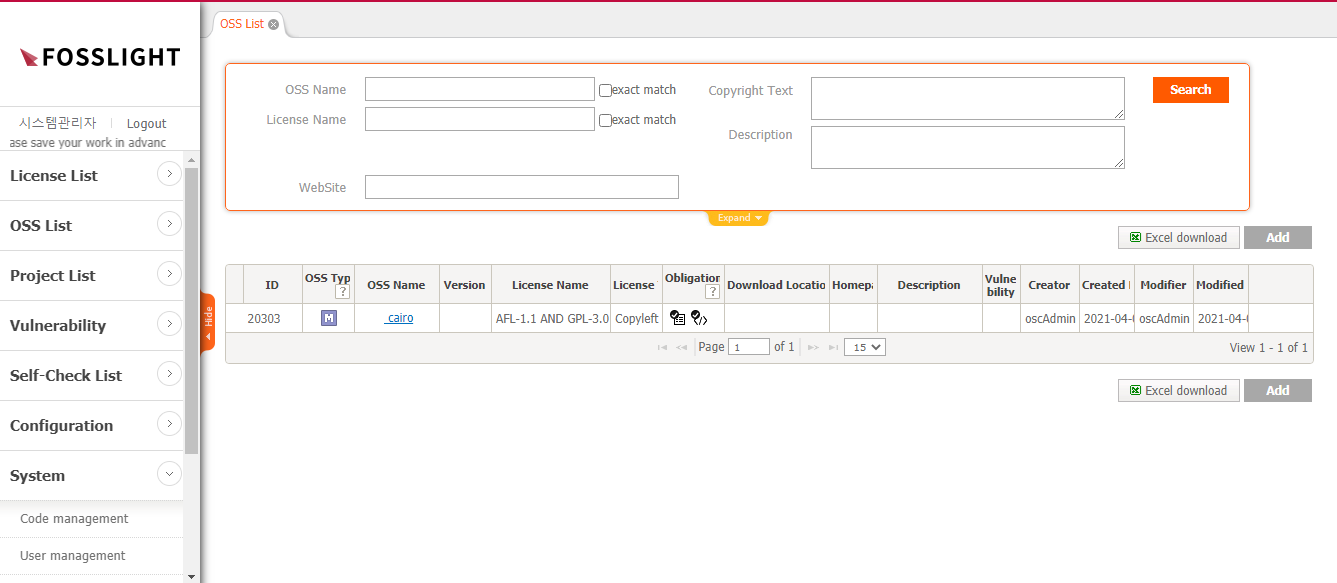Expand the Project List menu arrow
This screenshot has width=1337, height=583.
pos(169,274)
